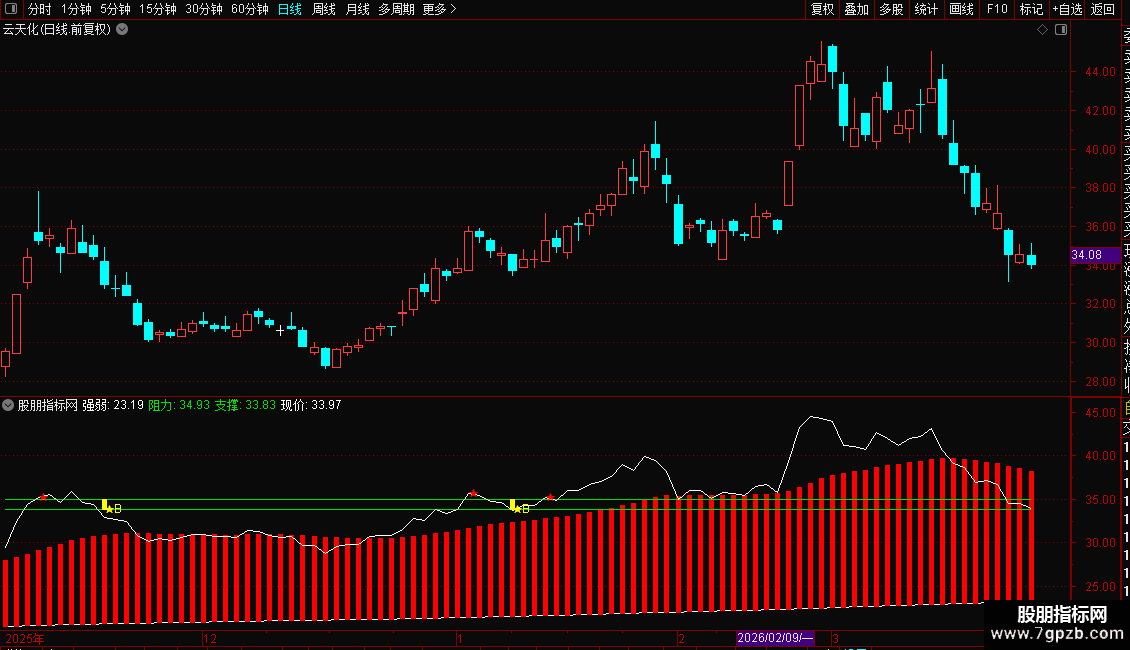Click the 25.00 indicator axis label

pos(1100,587)
